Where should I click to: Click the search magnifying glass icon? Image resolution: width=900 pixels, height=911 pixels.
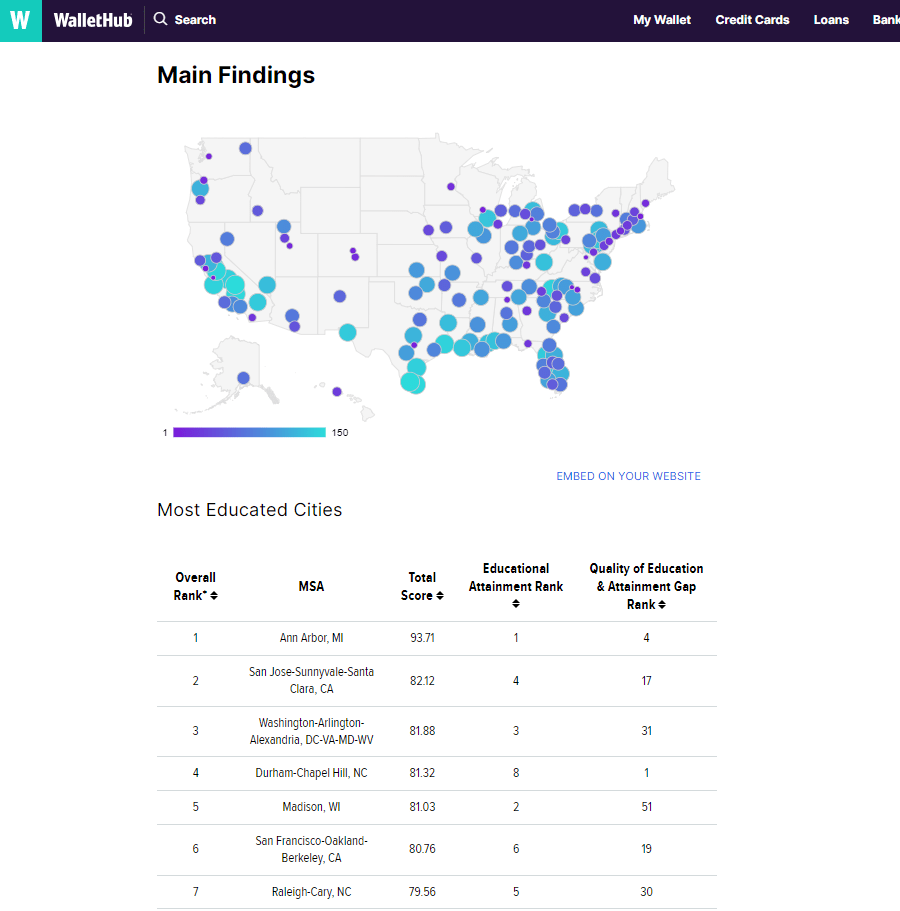161,19
